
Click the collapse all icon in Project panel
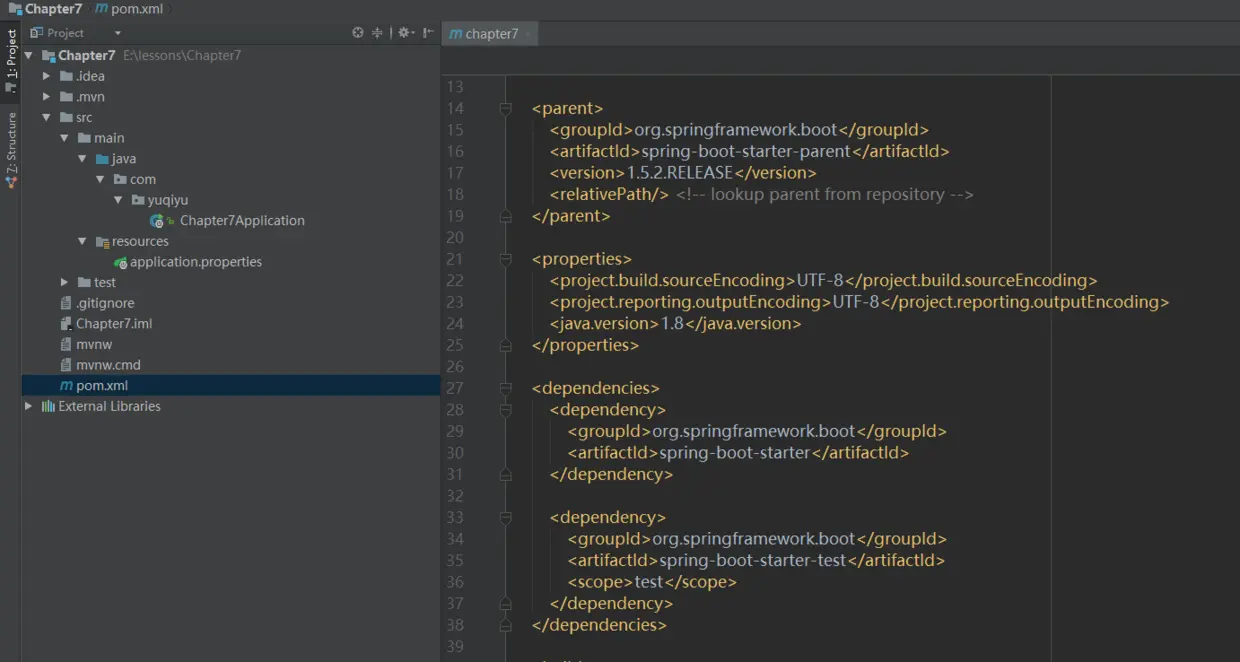coord(377,33)
